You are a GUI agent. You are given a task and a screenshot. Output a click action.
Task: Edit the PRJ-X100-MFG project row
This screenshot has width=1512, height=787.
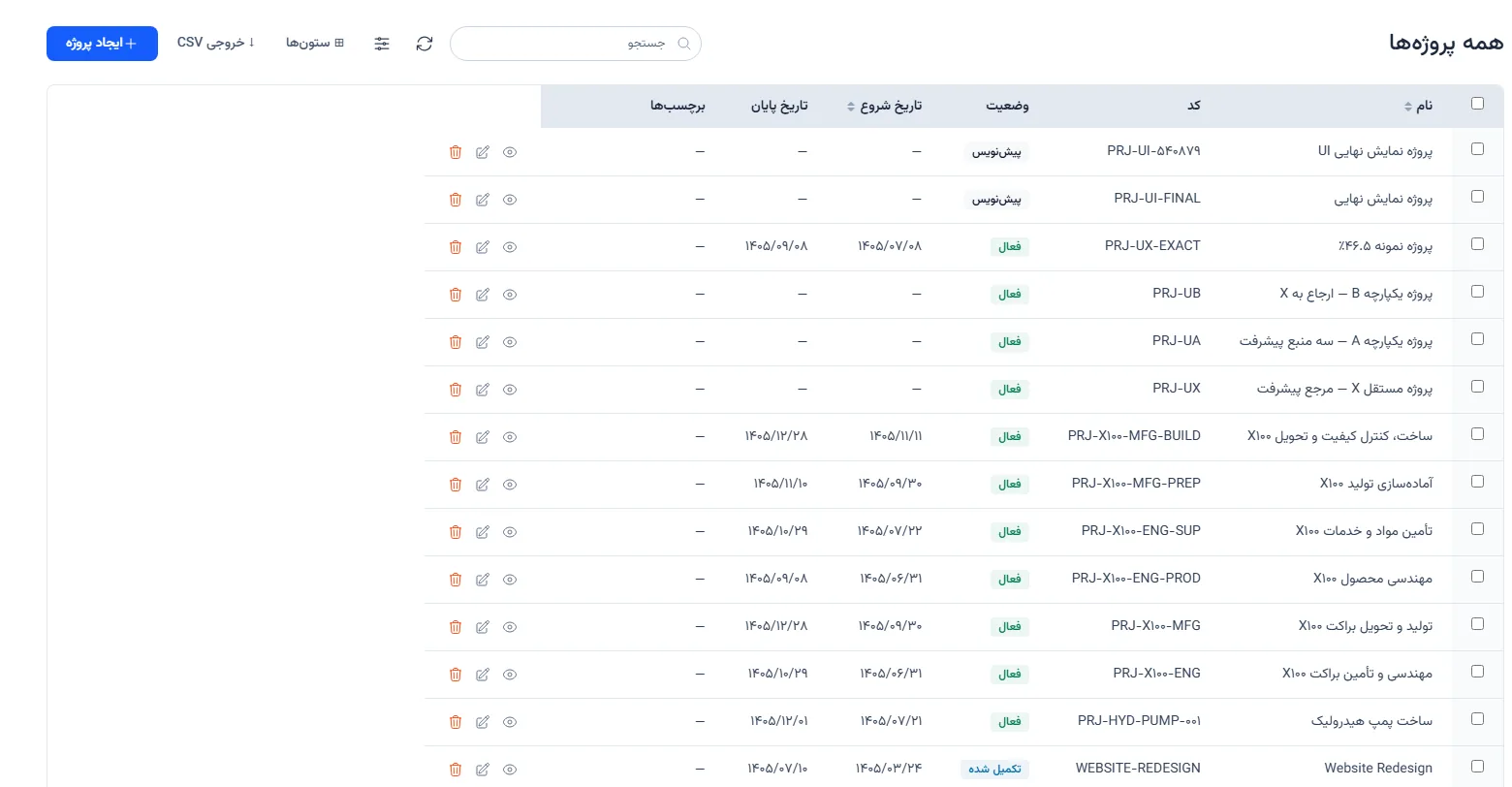(483, 627)
